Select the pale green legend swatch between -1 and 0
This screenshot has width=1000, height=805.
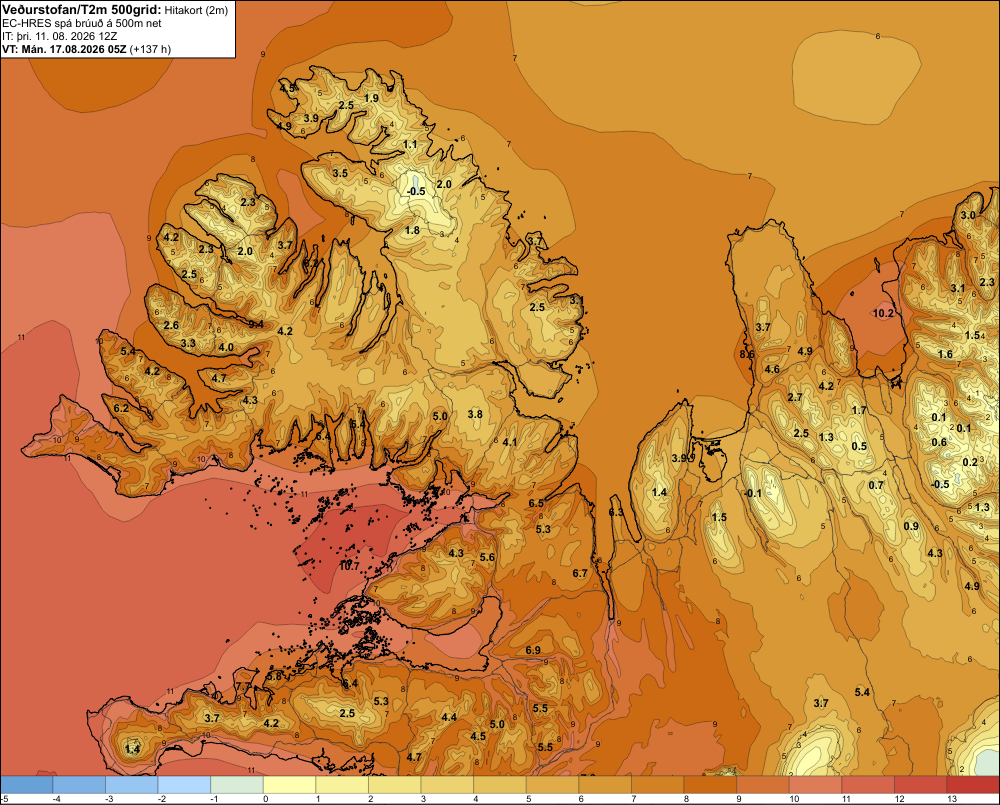(x=237, y=785)
